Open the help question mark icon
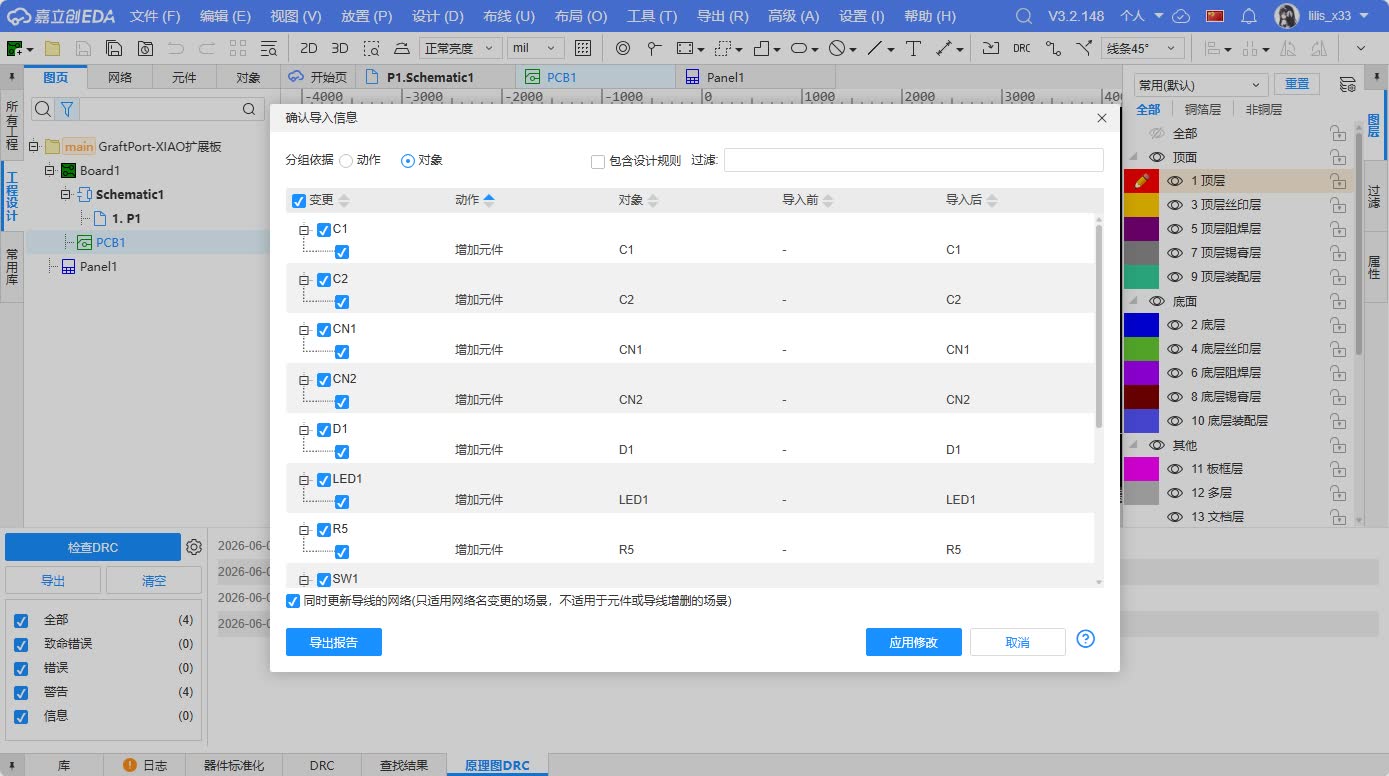The image size is (1389, 776). pos(1086,639)
